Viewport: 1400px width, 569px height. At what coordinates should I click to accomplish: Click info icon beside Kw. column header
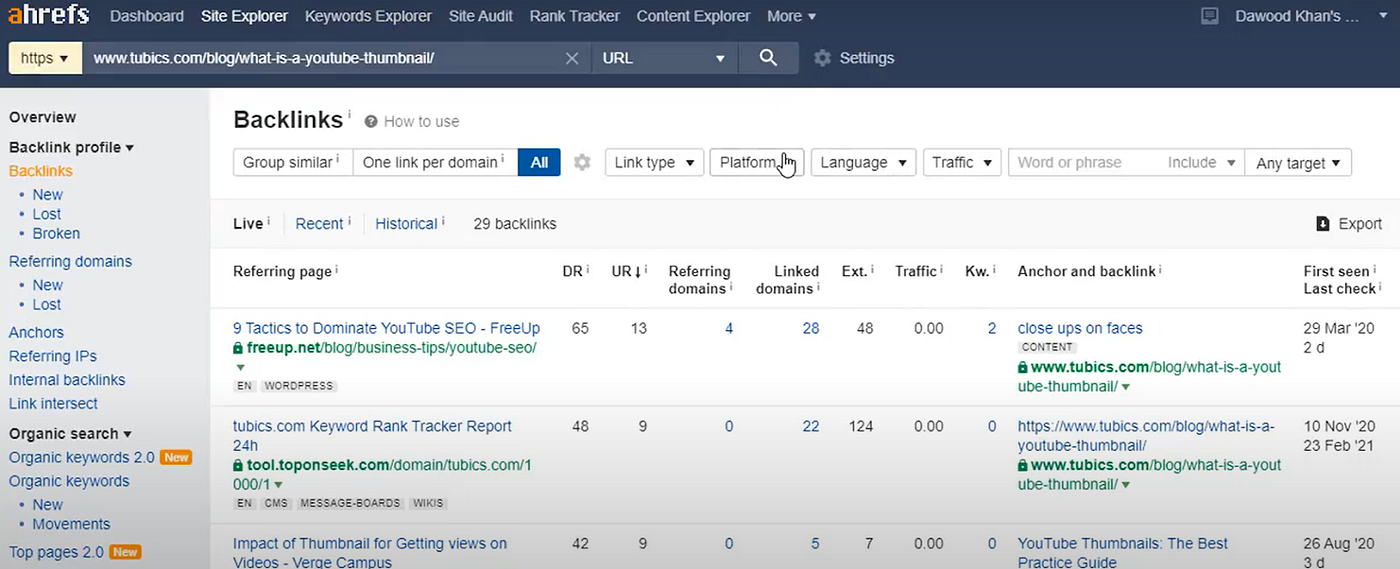[x=994, y=270]
